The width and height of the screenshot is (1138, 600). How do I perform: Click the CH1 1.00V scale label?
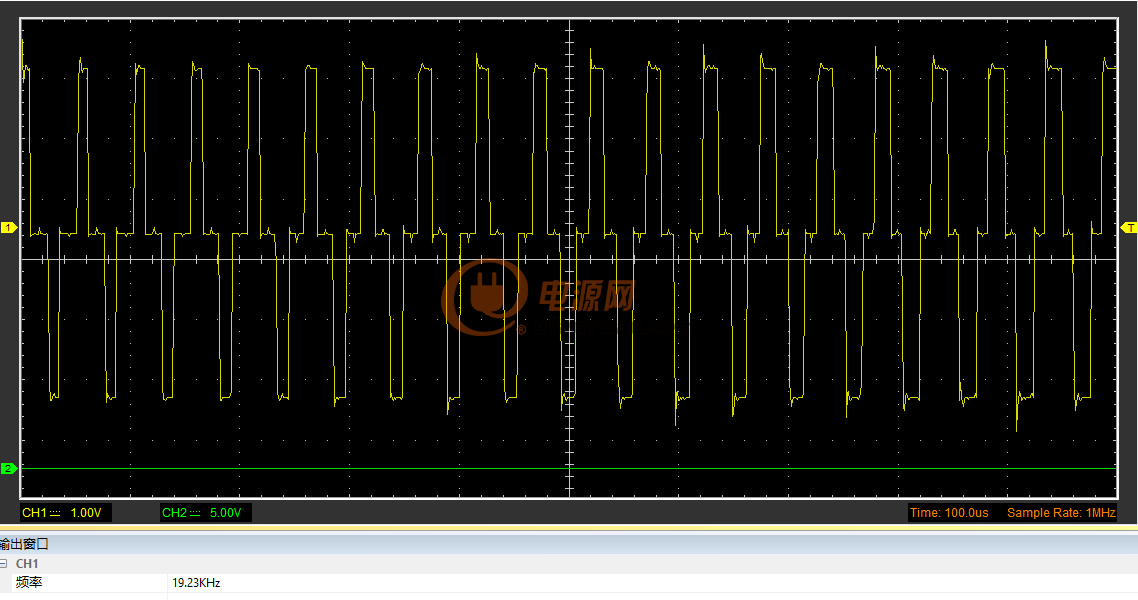[x=65, y=513]
